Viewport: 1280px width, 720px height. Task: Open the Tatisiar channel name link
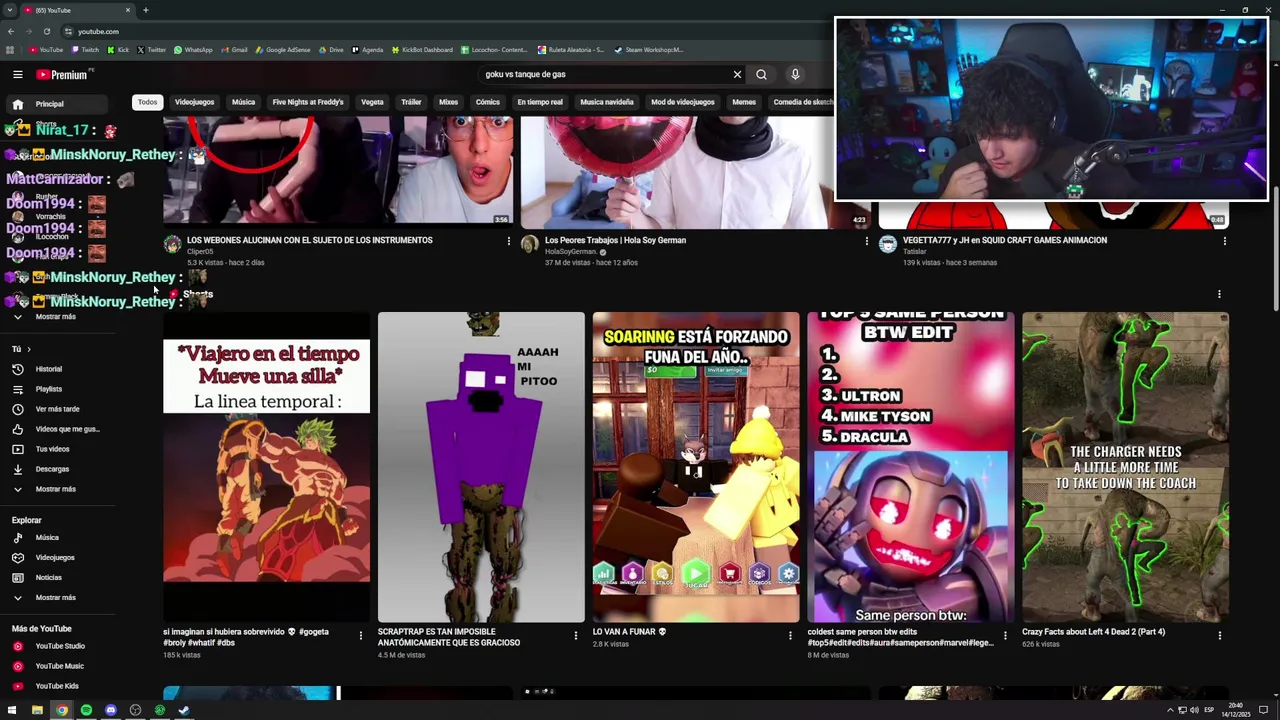915,252
